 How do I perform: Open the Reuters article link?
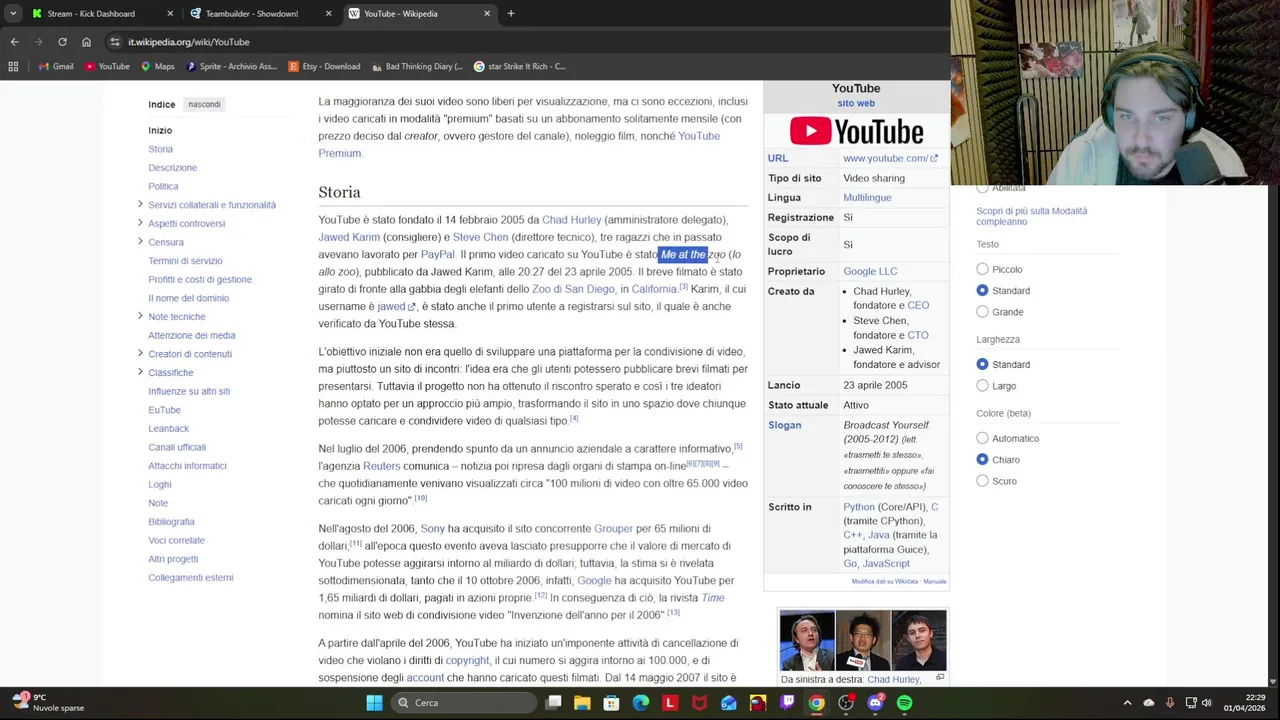(381, 466)
